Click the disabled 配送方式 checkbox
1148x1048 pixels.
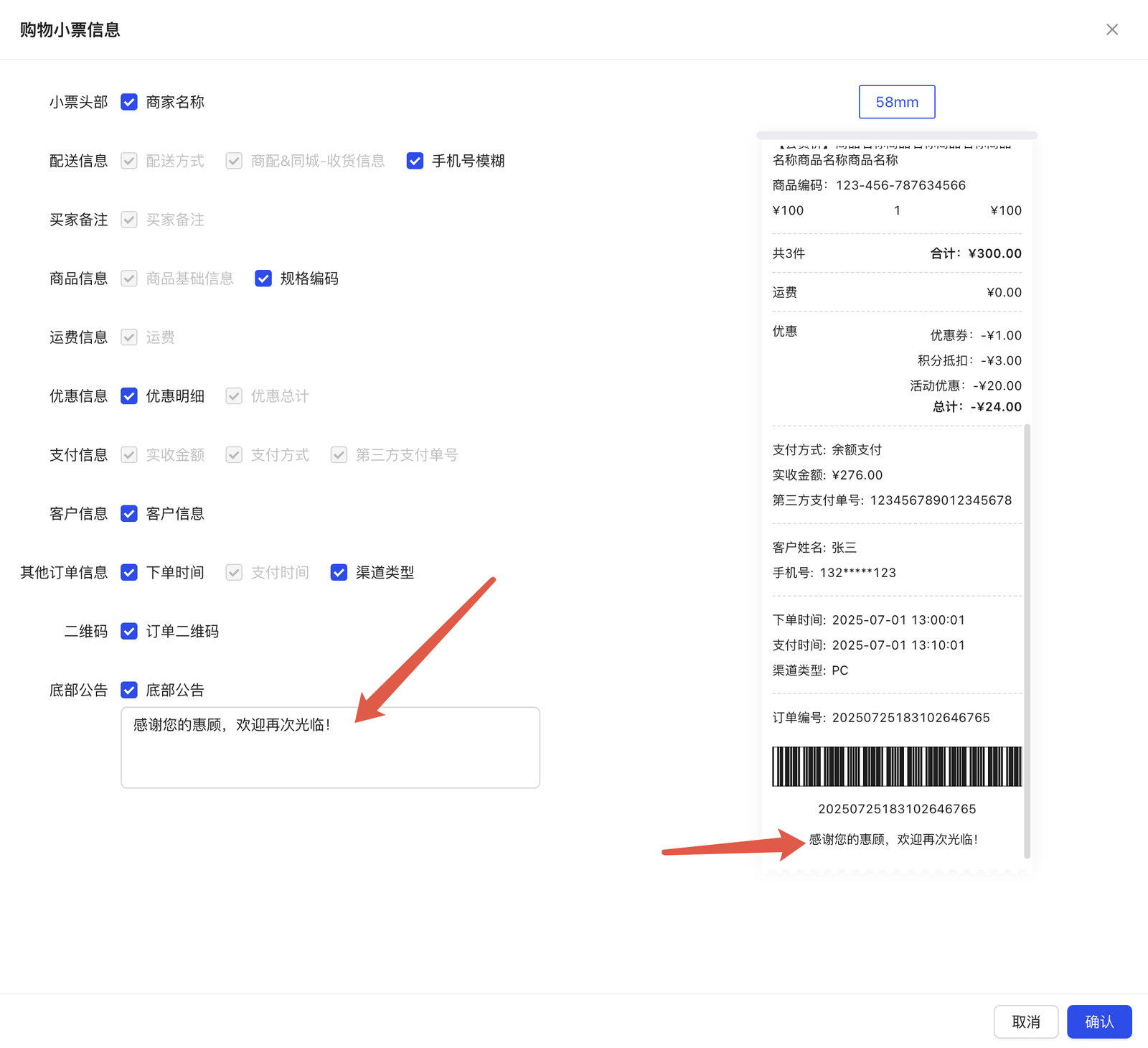coord(129,161)
